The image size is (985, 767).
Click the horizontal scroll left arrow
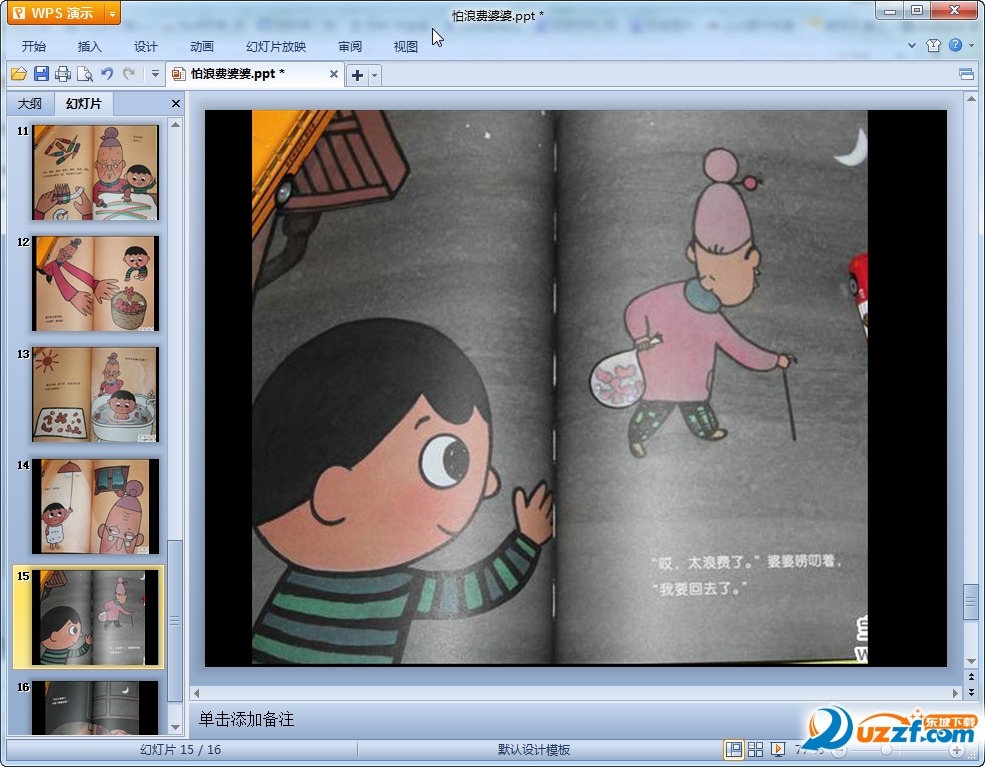point(197,694)
